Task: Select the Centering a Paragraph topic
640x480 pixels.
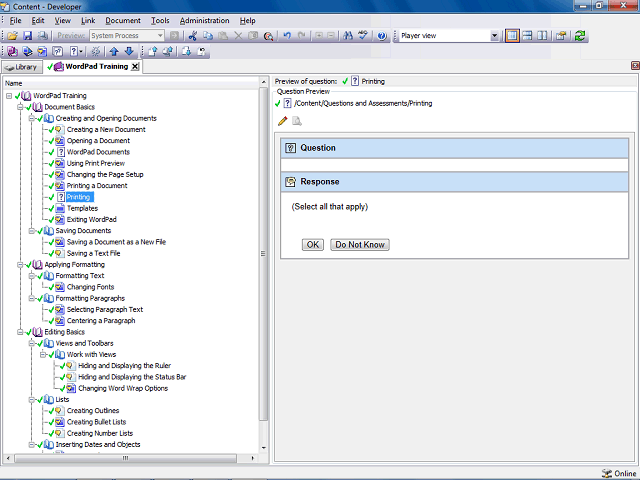Action: coord(101,321)
